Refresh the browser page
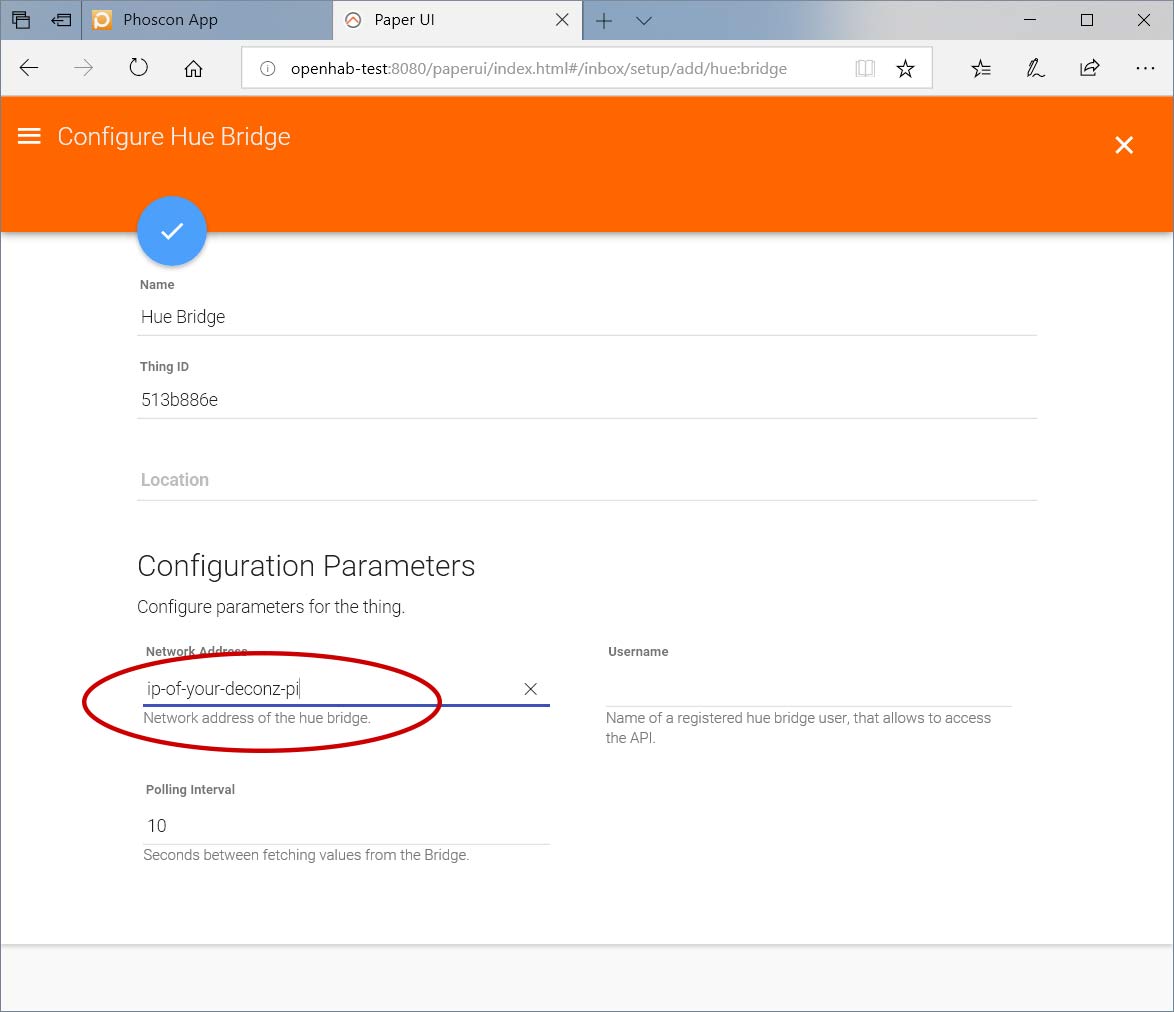This screenshot has width=1174, height=1012. coord(138,68)
